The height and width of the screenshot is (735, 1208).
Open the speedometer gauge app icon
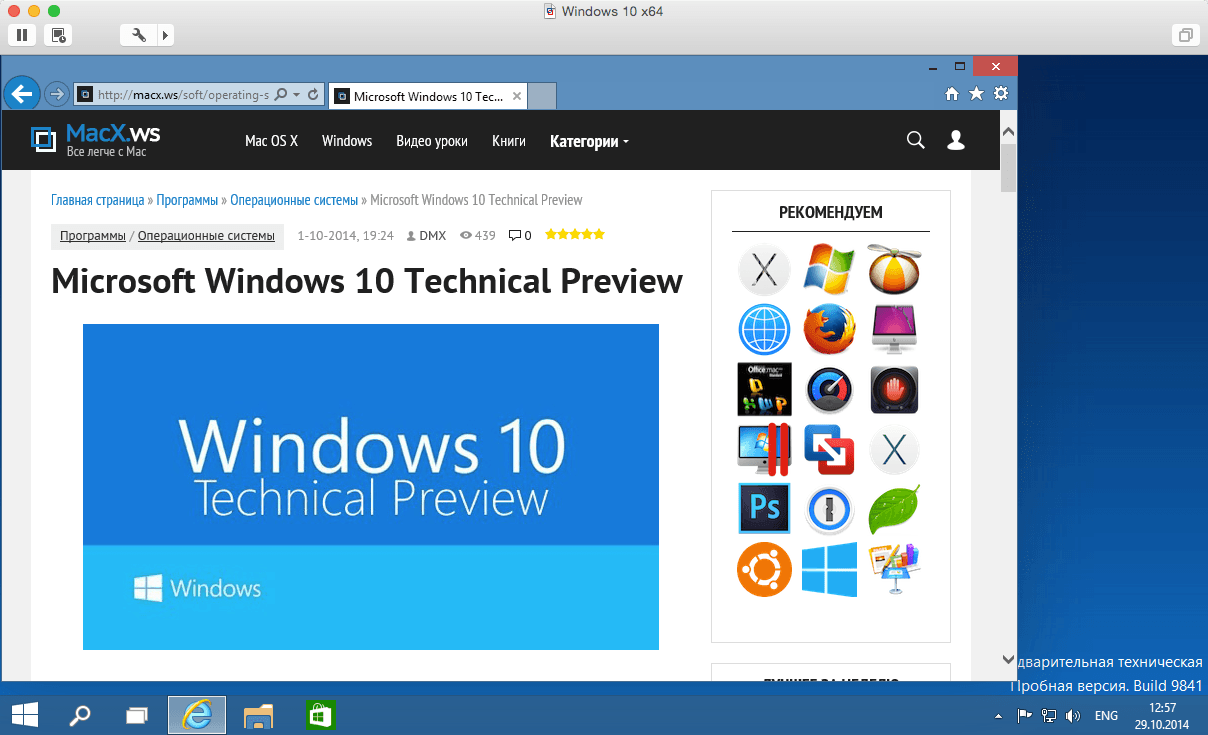(829, 390)
